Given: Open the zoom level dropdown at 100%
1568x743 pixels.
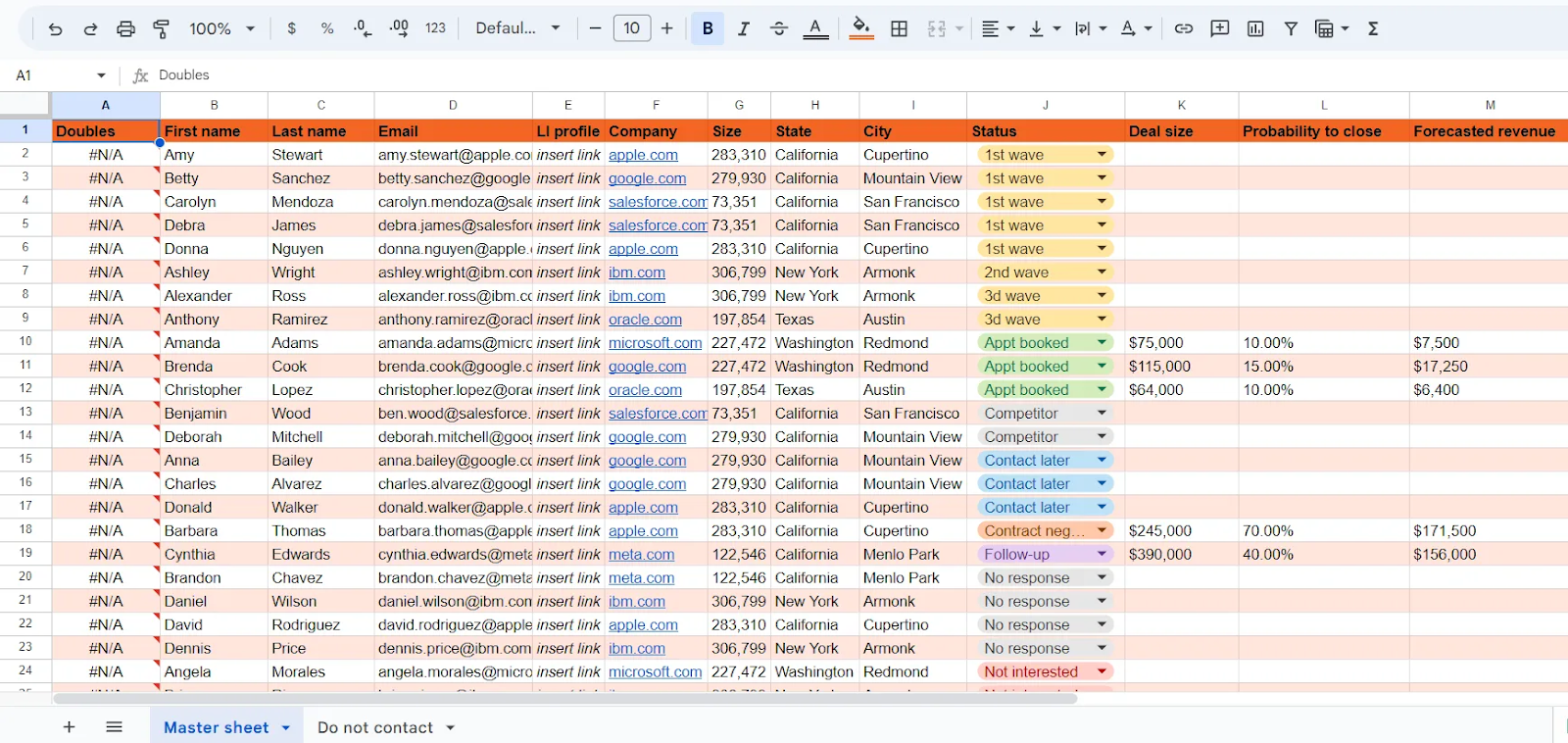Looking at the screenshot, I should (x=222, y=28).
